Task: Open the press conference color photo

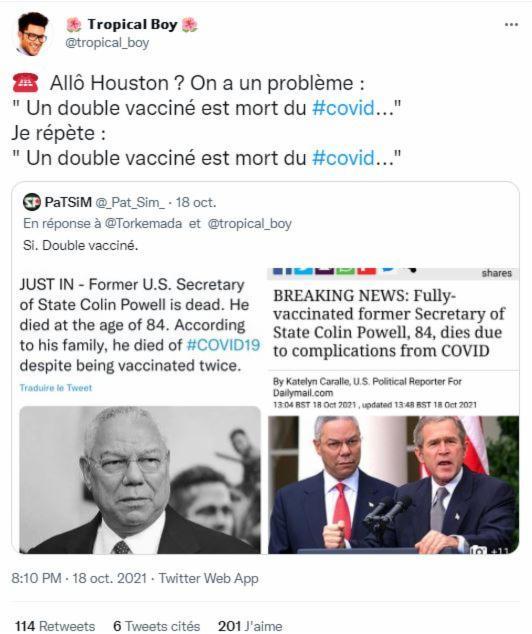Action: point(393,484)
